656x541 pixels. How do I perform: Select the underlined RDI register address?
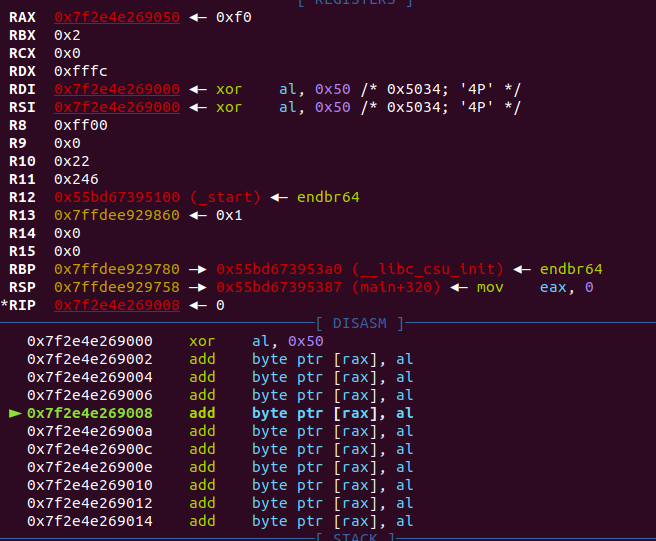[x=117, y=89]
